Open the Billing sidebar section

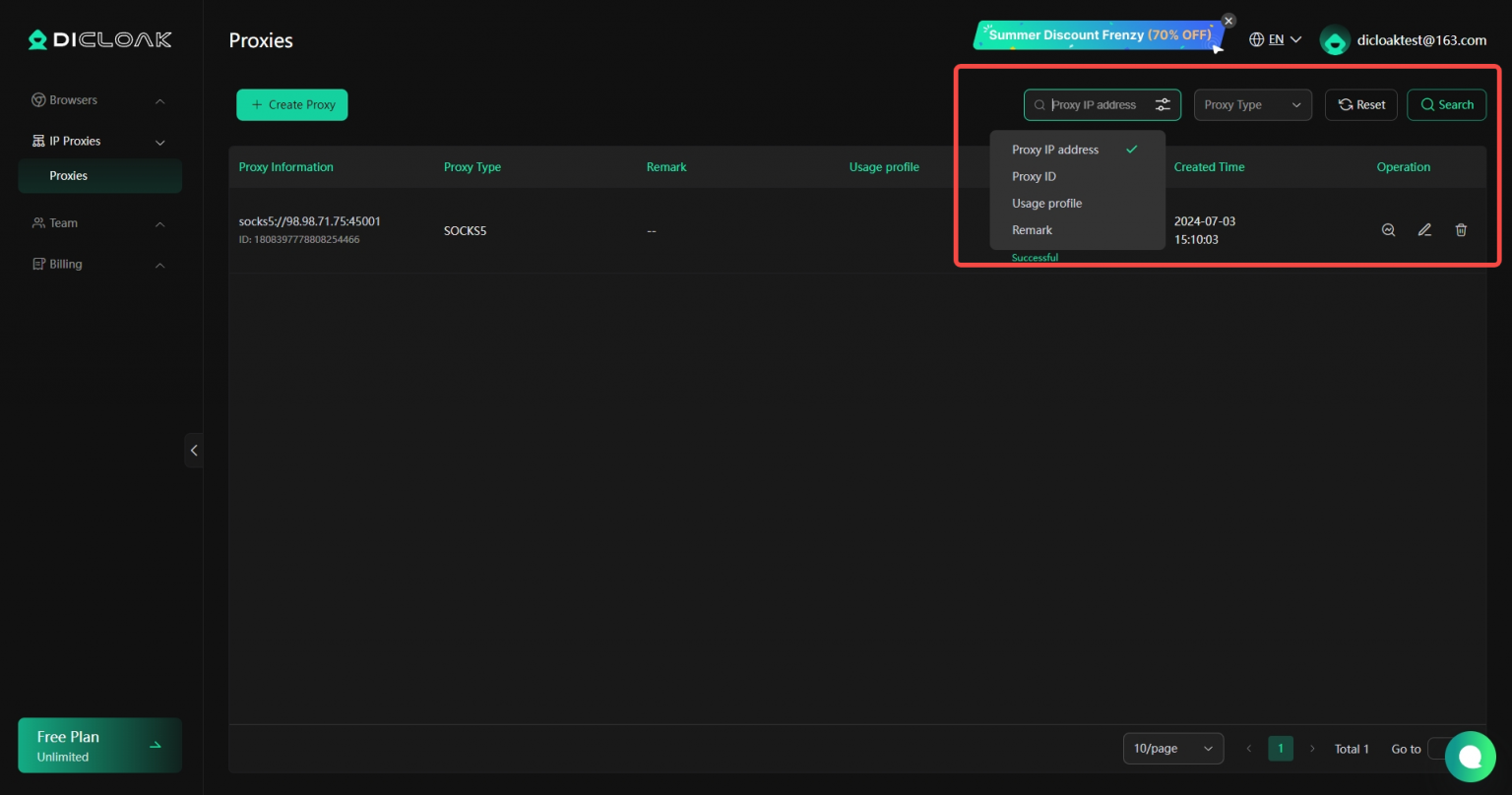tap(98, 264)
